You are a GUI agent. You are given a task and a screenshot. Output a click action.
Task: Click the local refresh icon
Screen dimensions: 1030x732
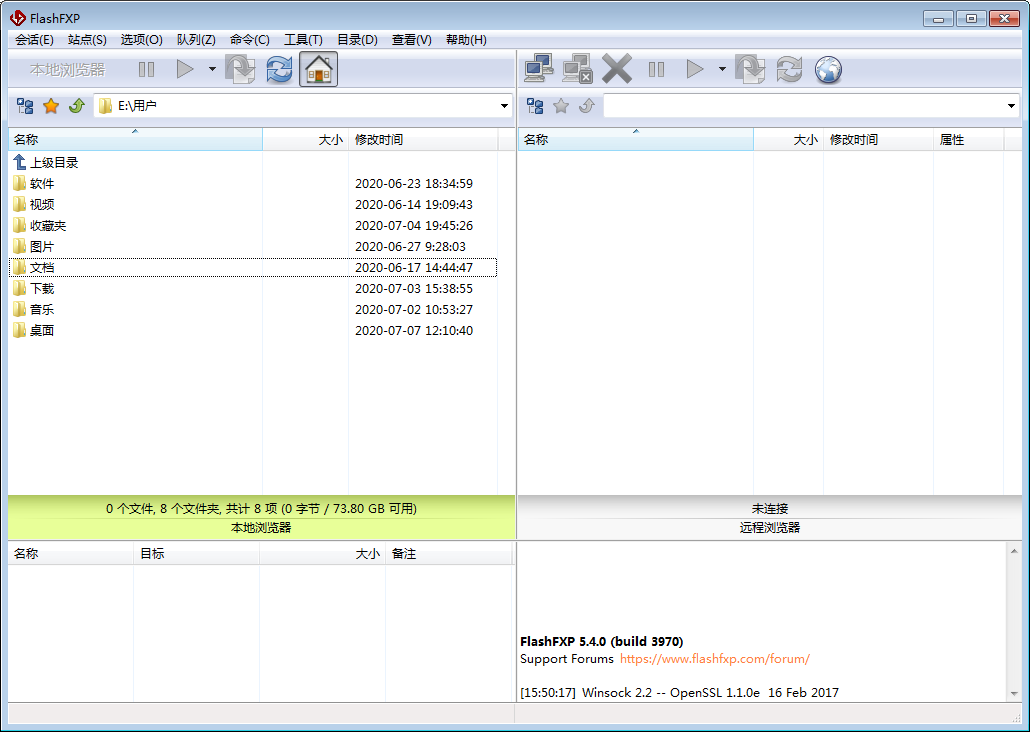(279, 69)
